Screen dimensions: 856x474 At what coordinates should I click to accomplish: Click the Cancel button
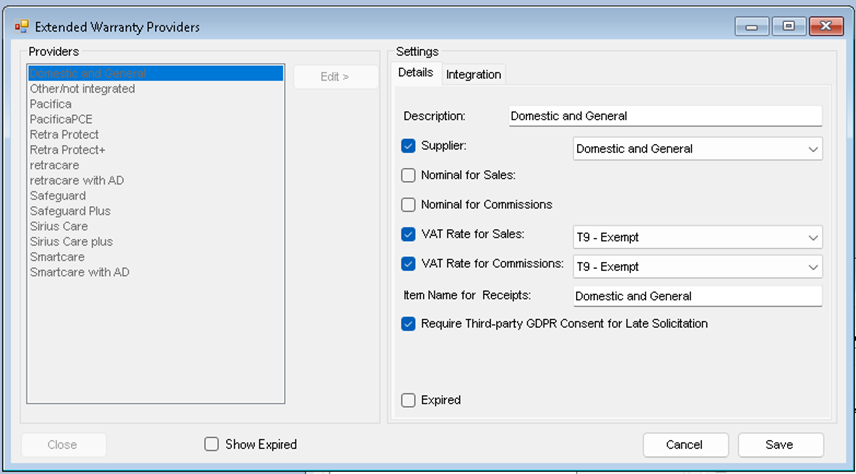point(686,445)
